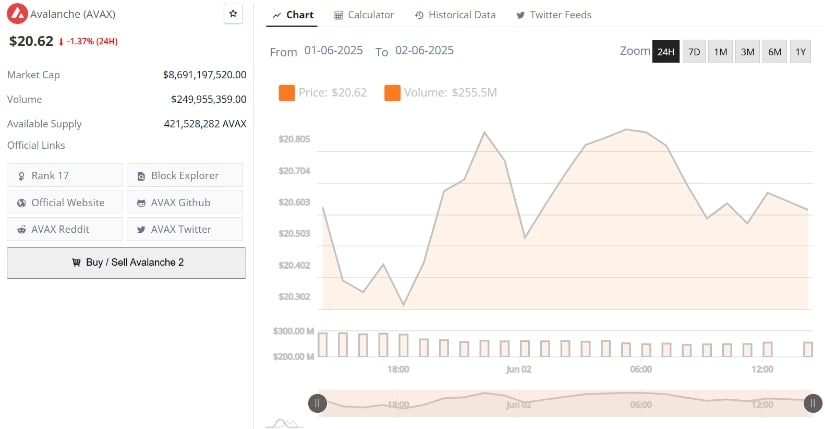Click the Official Links heading
This screenshot has width=825, height=429.
[x=36, y=145]
